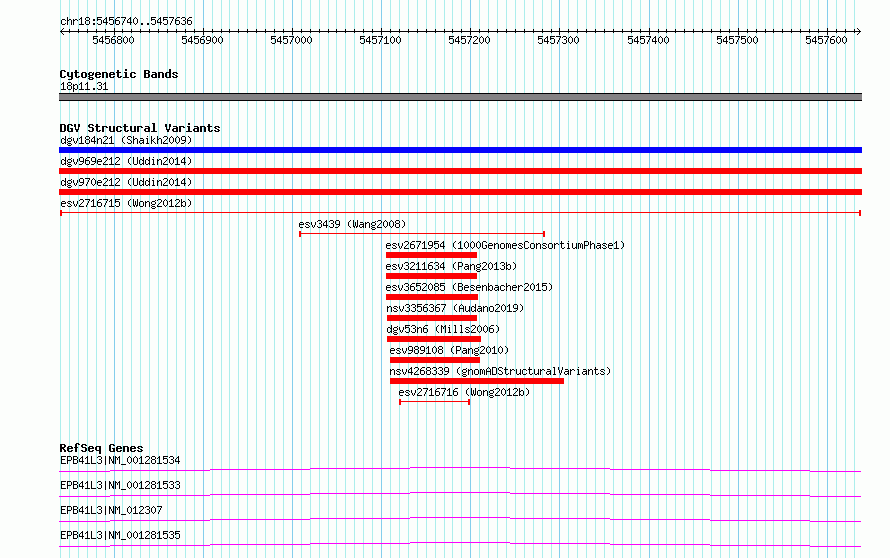Screen dimensions: 890x558
Task: Click the blue dgv184n21 variant bar
Action: click(460, 150)
